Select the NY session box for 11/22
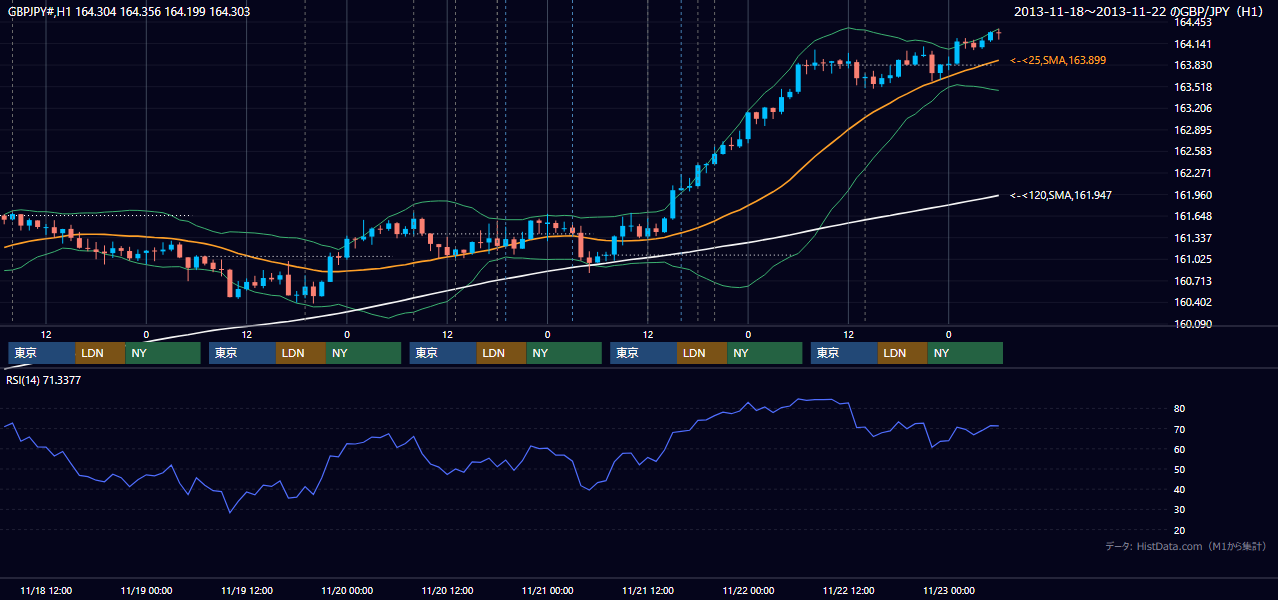The image size is (1278, 600). (x=966, y=353)
